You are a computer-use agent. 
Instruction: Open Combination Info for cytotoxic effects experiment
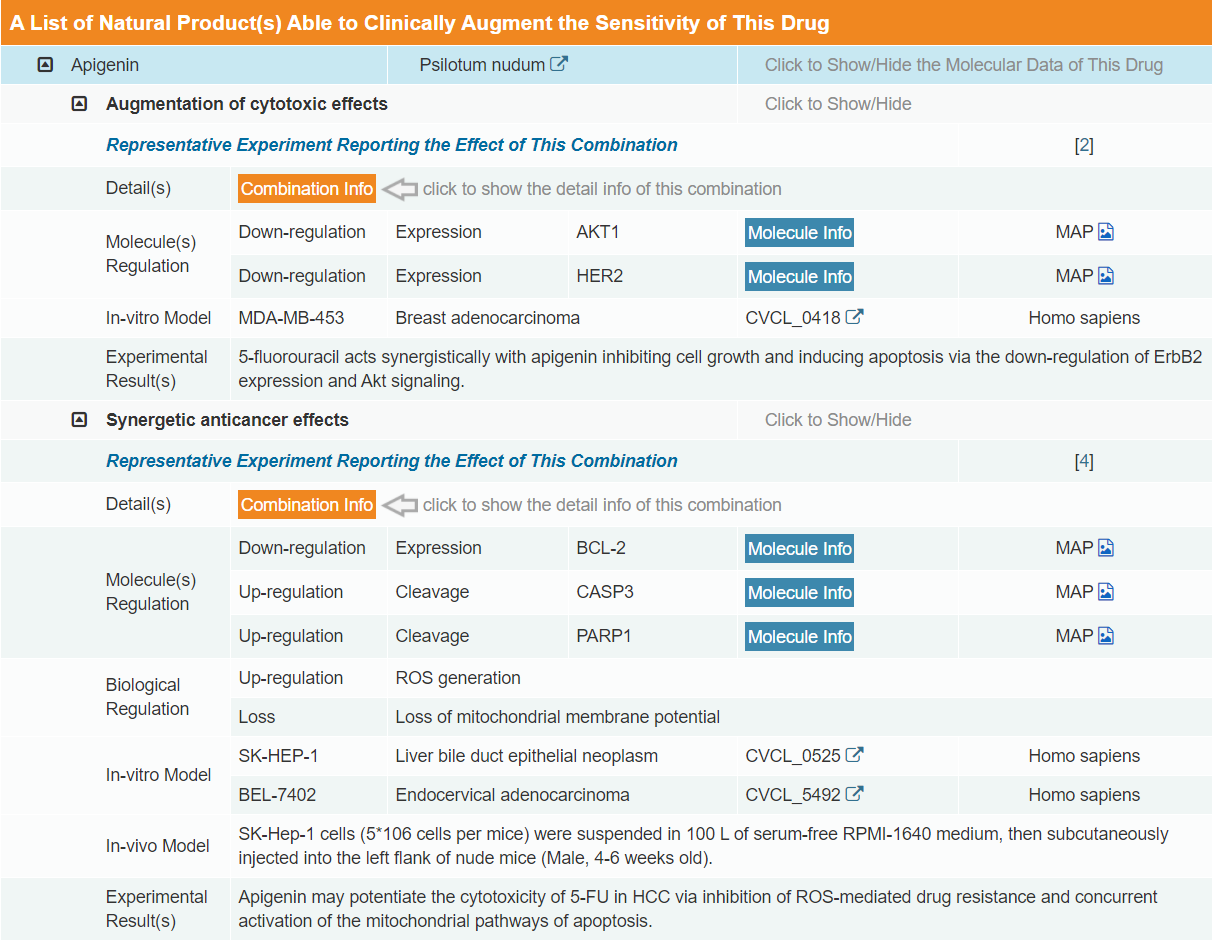[x=307, y=189]
